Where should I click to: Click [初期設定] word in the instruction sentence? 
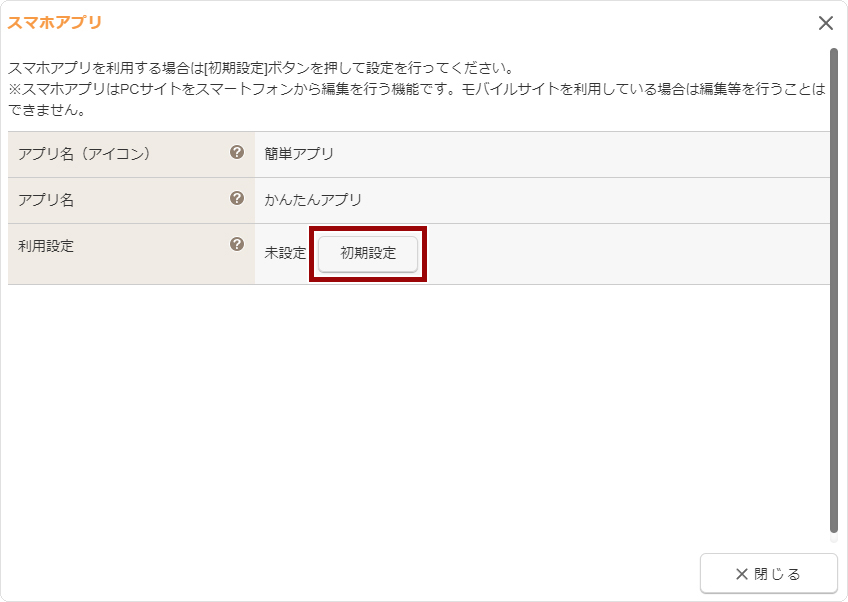234,70
